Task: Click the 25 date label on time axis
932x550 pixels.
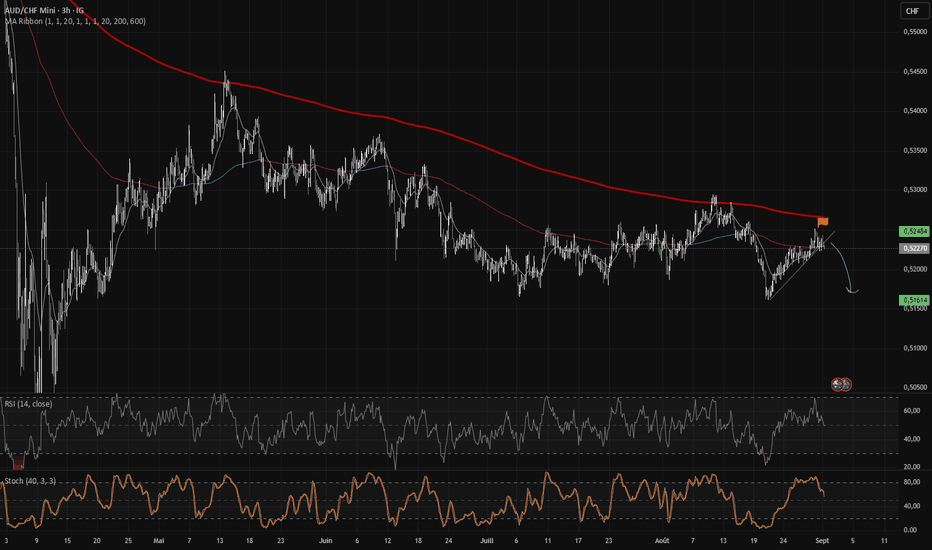Action: coord(128,540)
